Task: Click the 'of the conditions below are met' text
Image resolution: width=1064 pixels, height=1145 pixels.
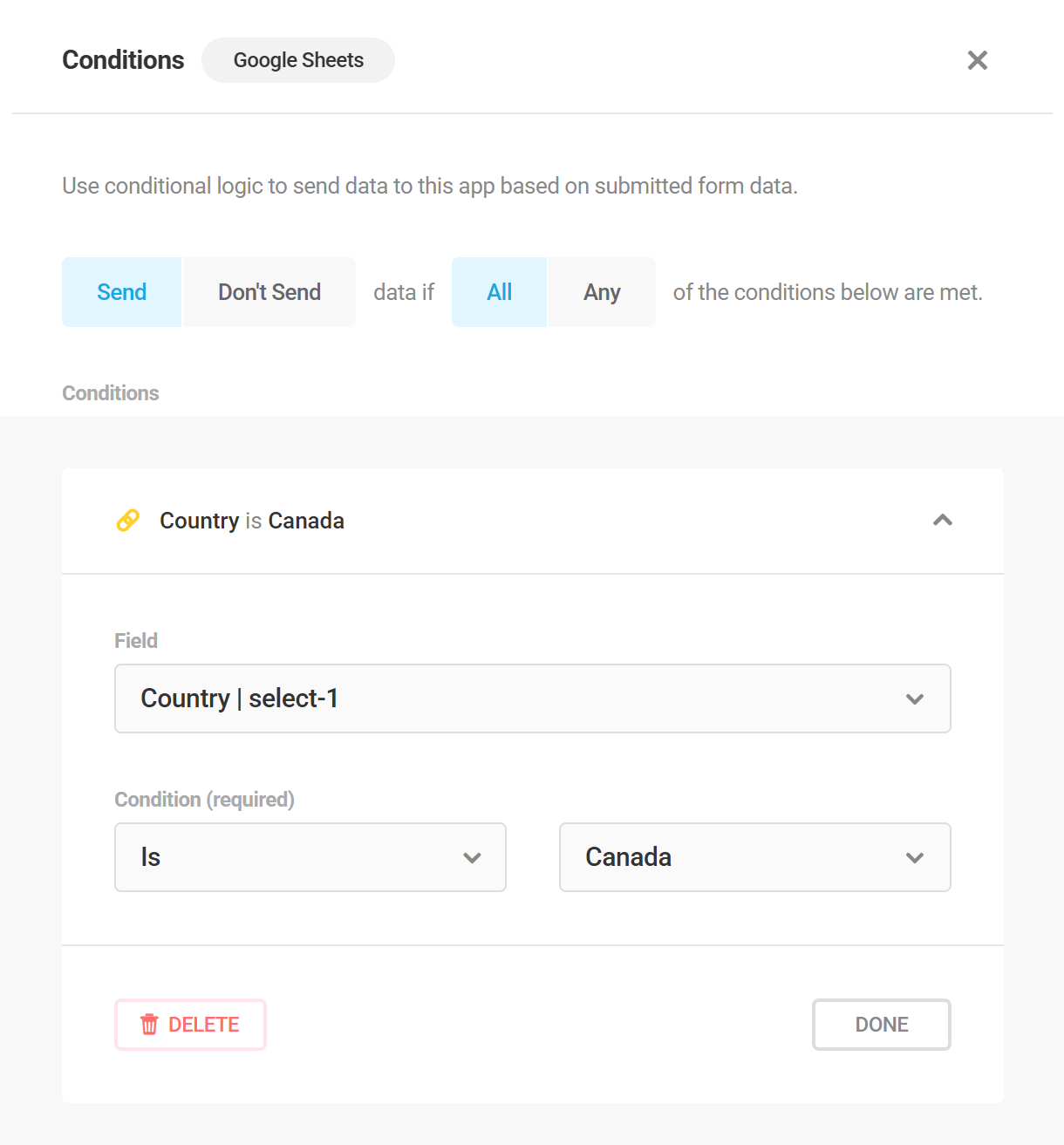Action: pyautogui.click(x=828, y=292)
